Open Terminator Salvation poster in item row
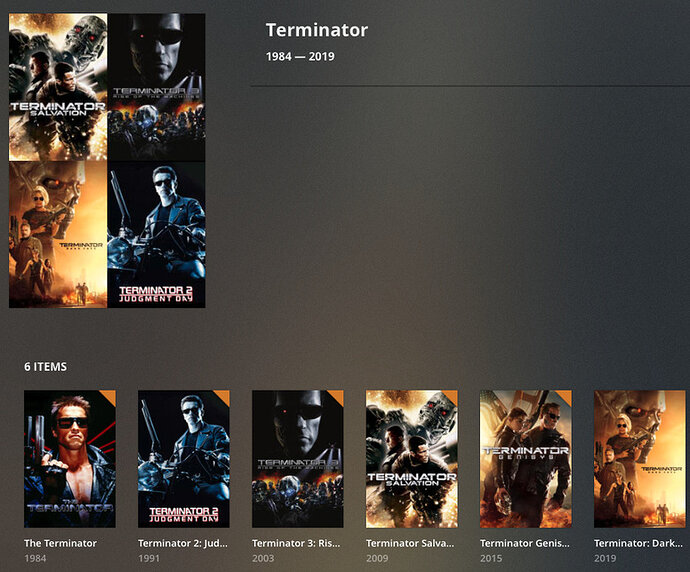This screenshot has height=572, width=690. [x=411, y=458]
